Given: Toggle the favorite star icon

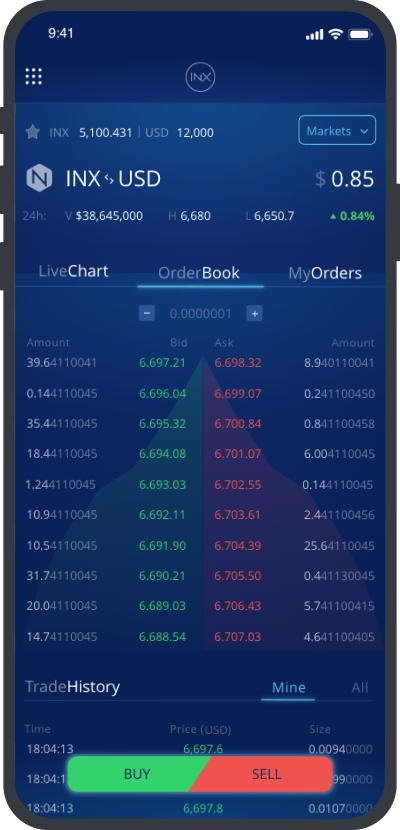Looking at the screenshot, I should tap(33, 132).
